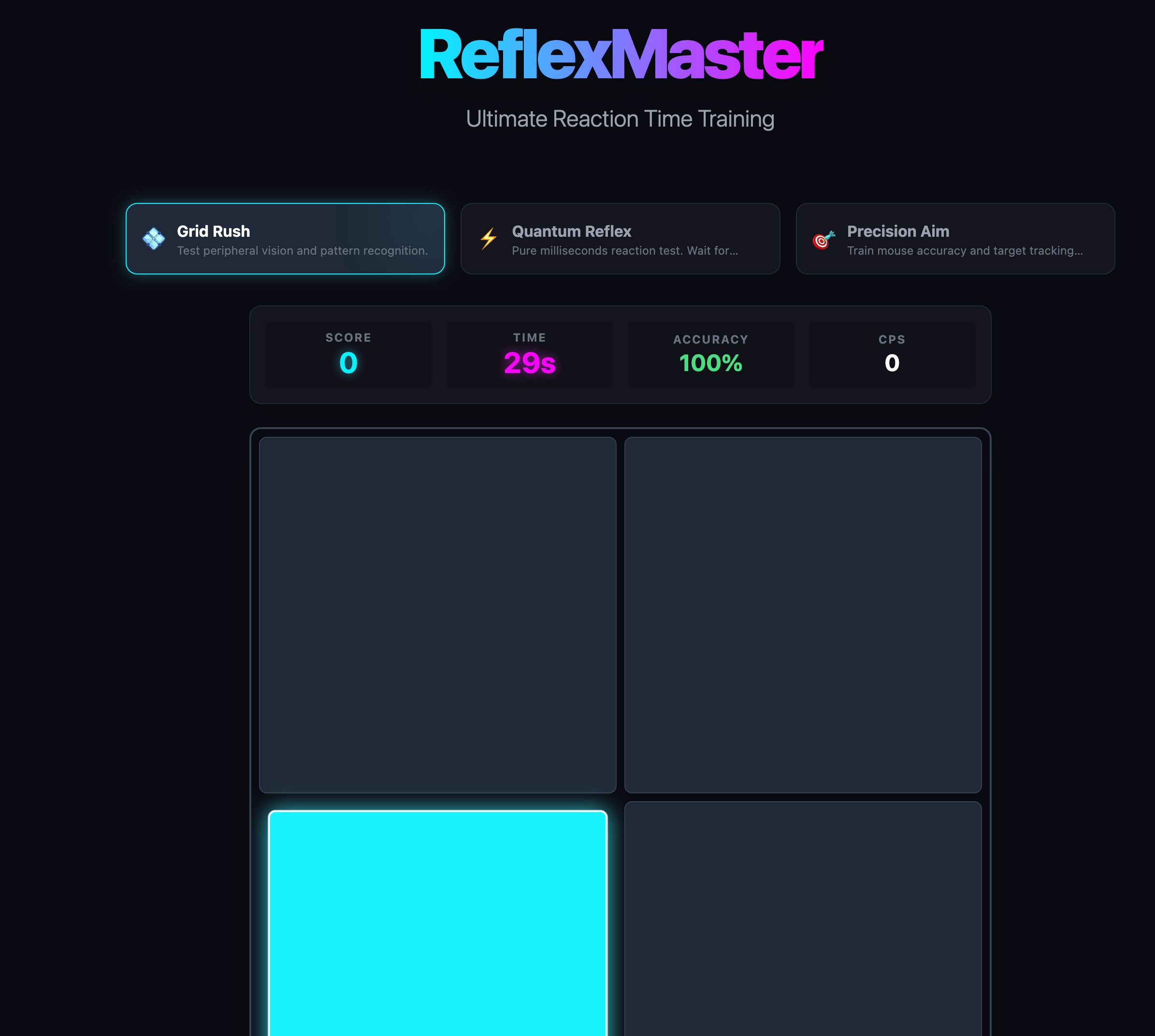Select the Grid Rush description text
This screenshot has height=1036, width=1155.
point(302,250)
